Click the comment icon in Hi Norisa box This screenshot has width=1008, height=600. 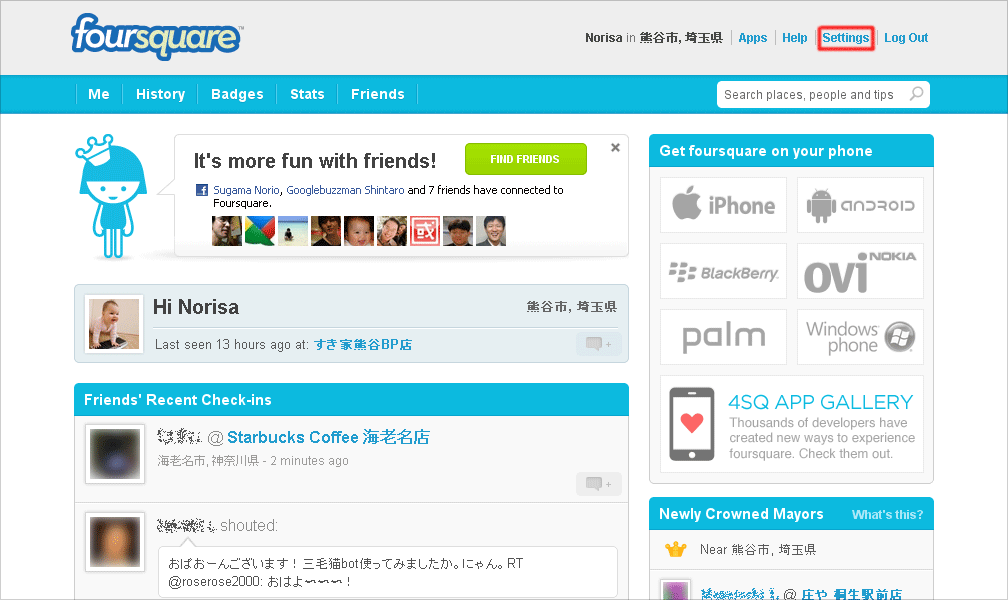click(598, 344)
